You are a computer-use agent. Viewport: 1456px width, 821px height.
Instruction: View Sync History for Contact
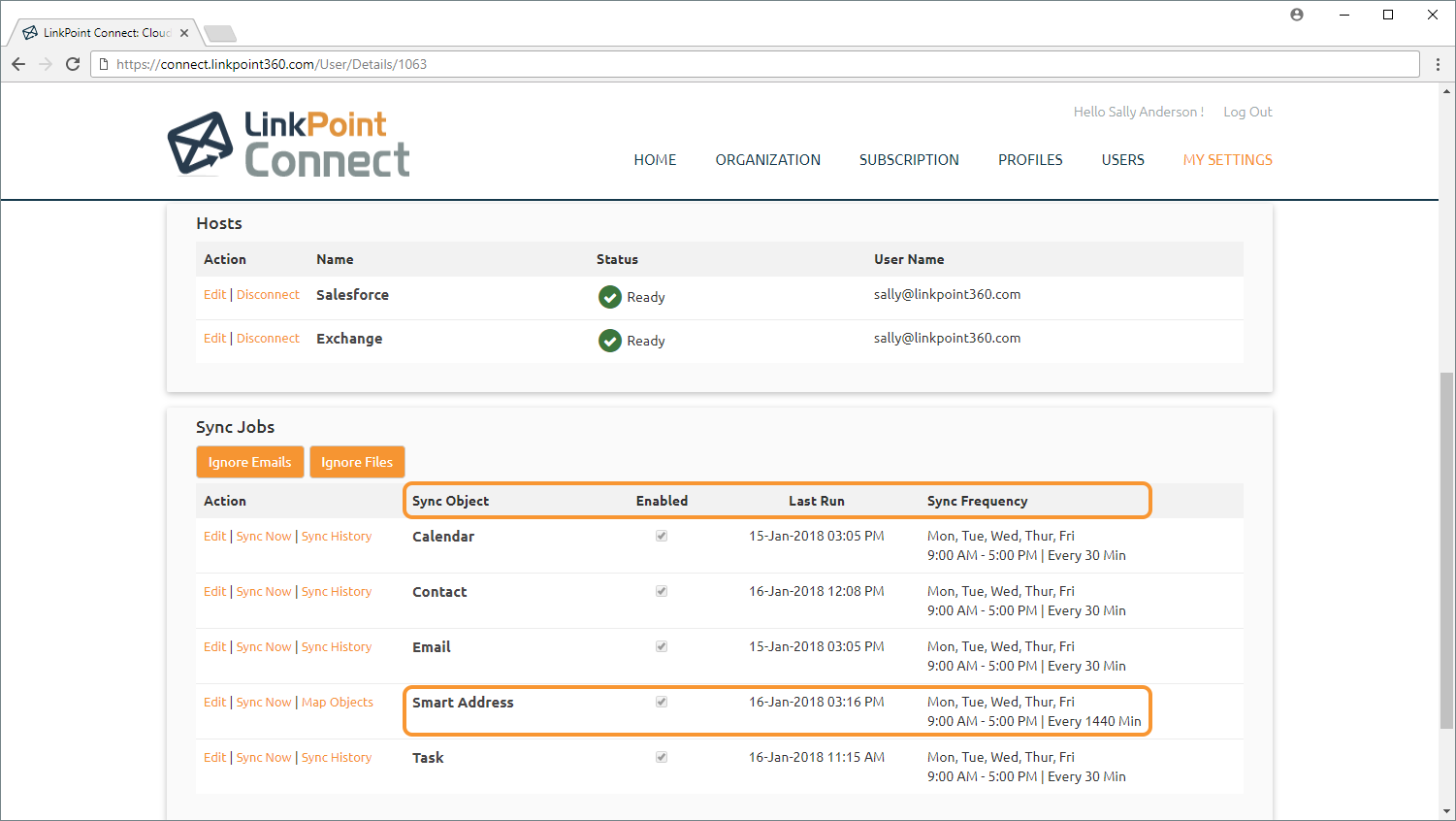[x=337, y=591]
